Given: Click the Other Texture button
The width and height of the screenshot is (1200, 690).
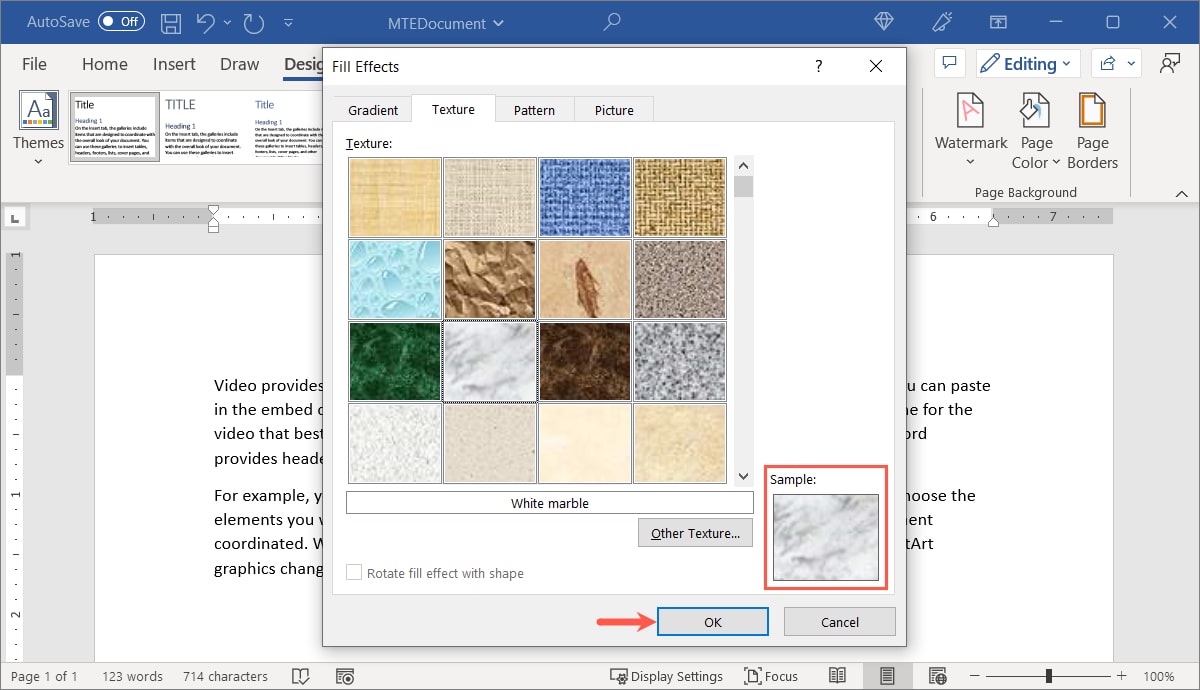Looking at the screenshot, I should pyautogui.click(x=695, y=532).
